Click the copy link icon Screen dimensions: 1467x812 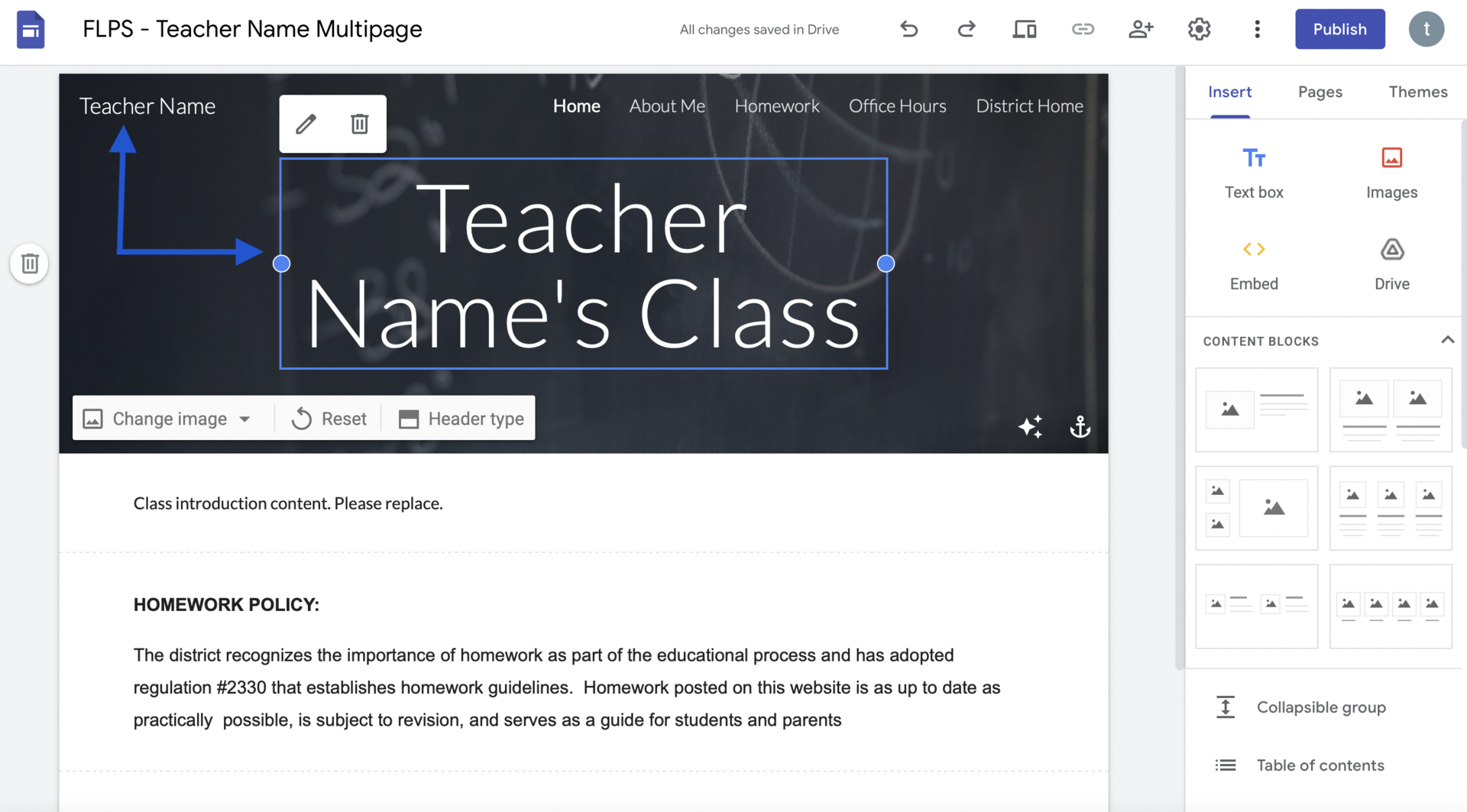pyautogui.click(x=1083, y=29)
